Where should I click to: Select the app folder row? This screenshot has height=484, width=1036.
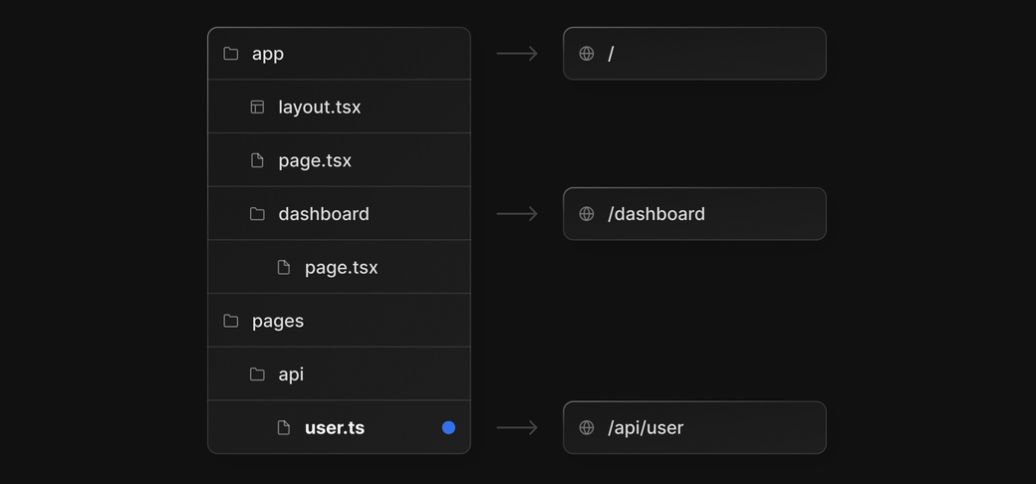pyautogui.click(x=339, y=53)
